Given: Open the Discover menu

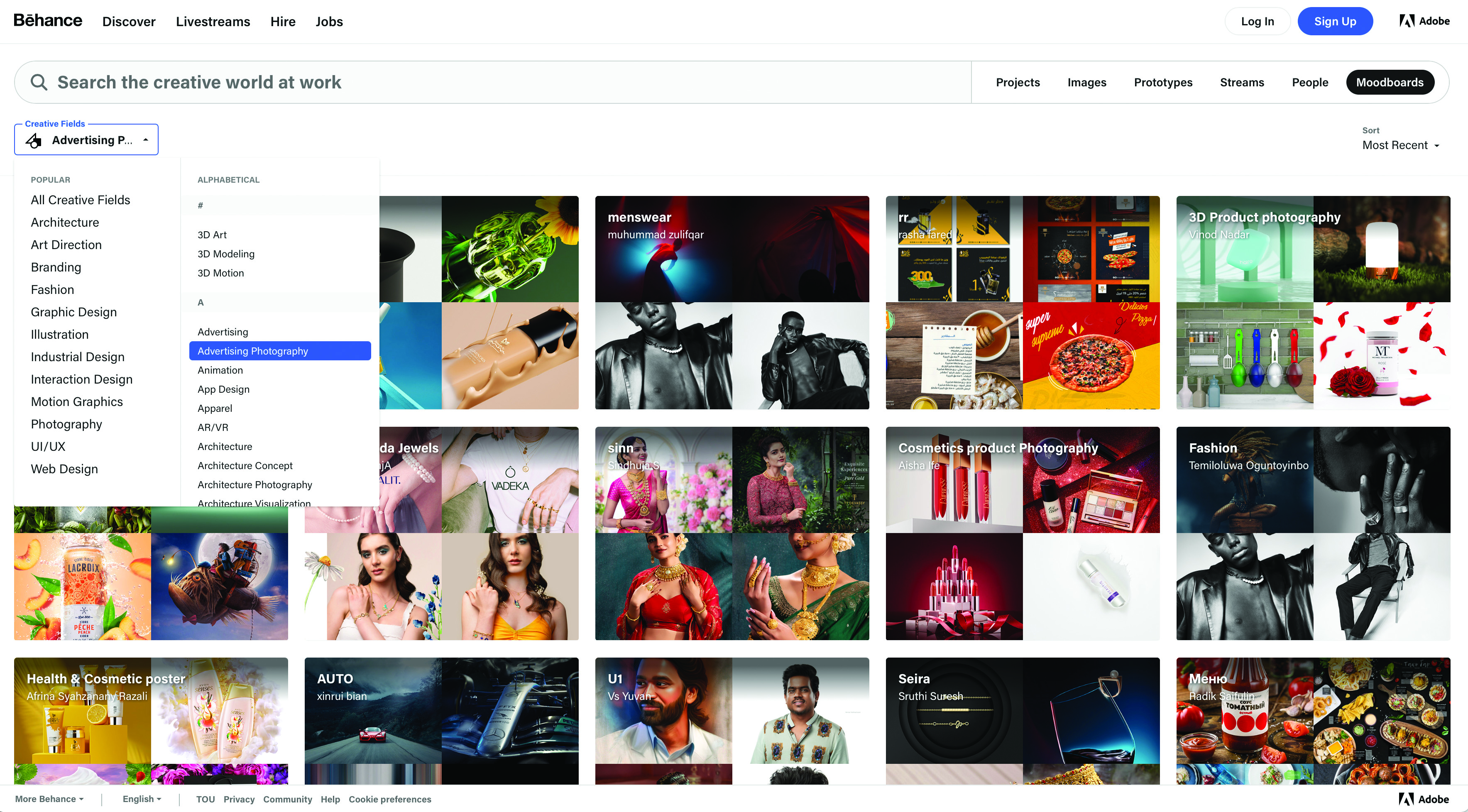Looking at the screenshot, I should (x=129, y=22).
